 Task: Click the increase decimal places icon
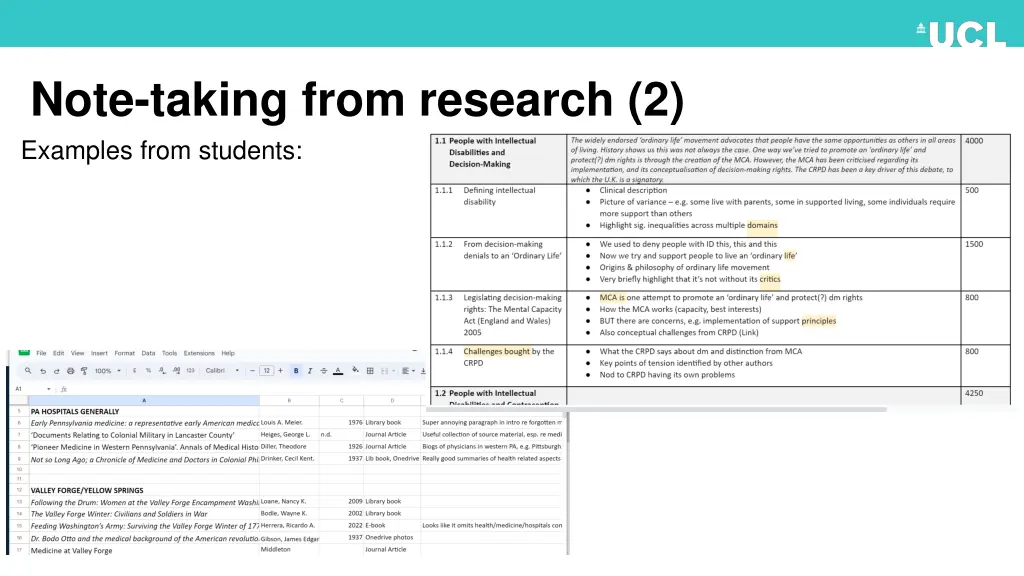(176, 371)
